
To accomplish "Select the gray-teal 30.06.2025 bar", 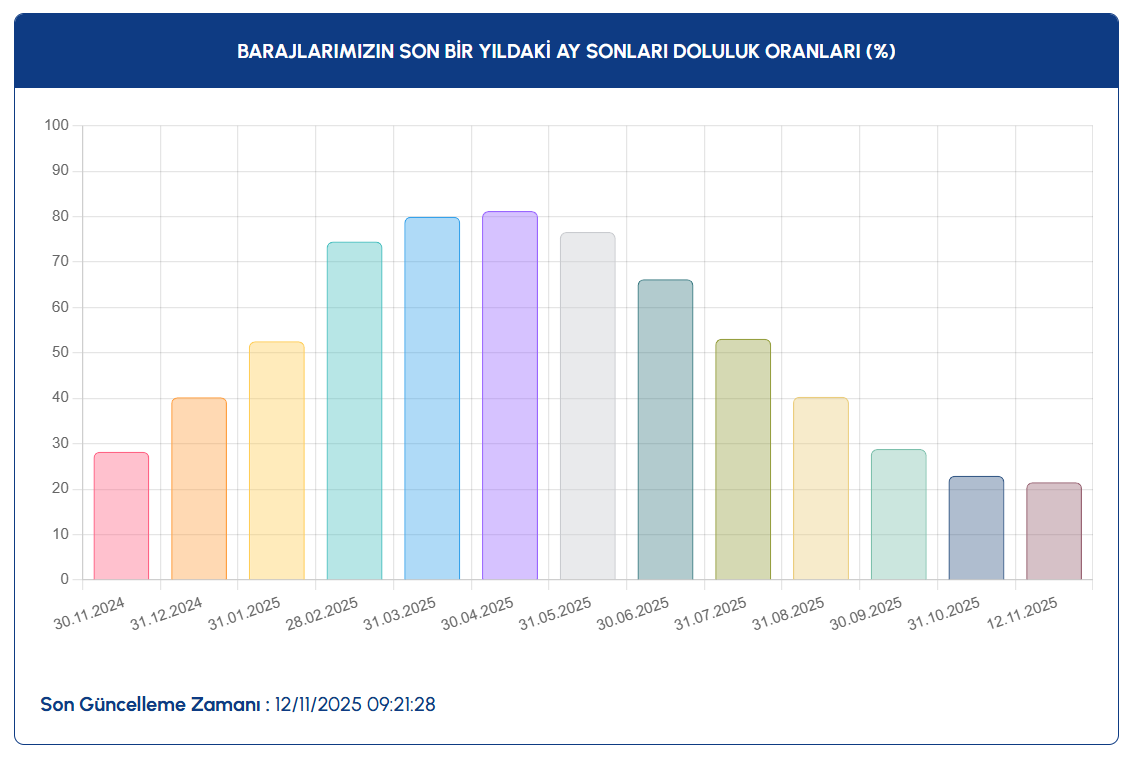I will pyautogui.click(x=665, y=430).
